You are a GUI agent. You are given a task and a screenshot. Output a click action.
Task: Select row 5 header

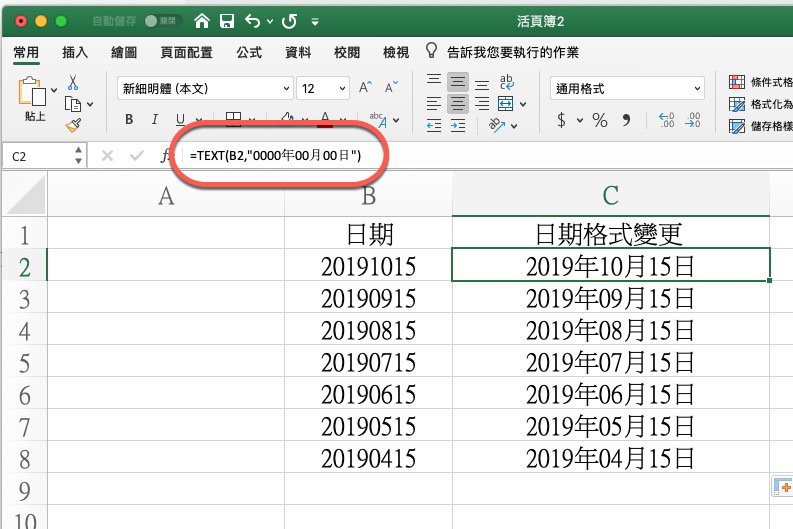[x=24, y=363]
